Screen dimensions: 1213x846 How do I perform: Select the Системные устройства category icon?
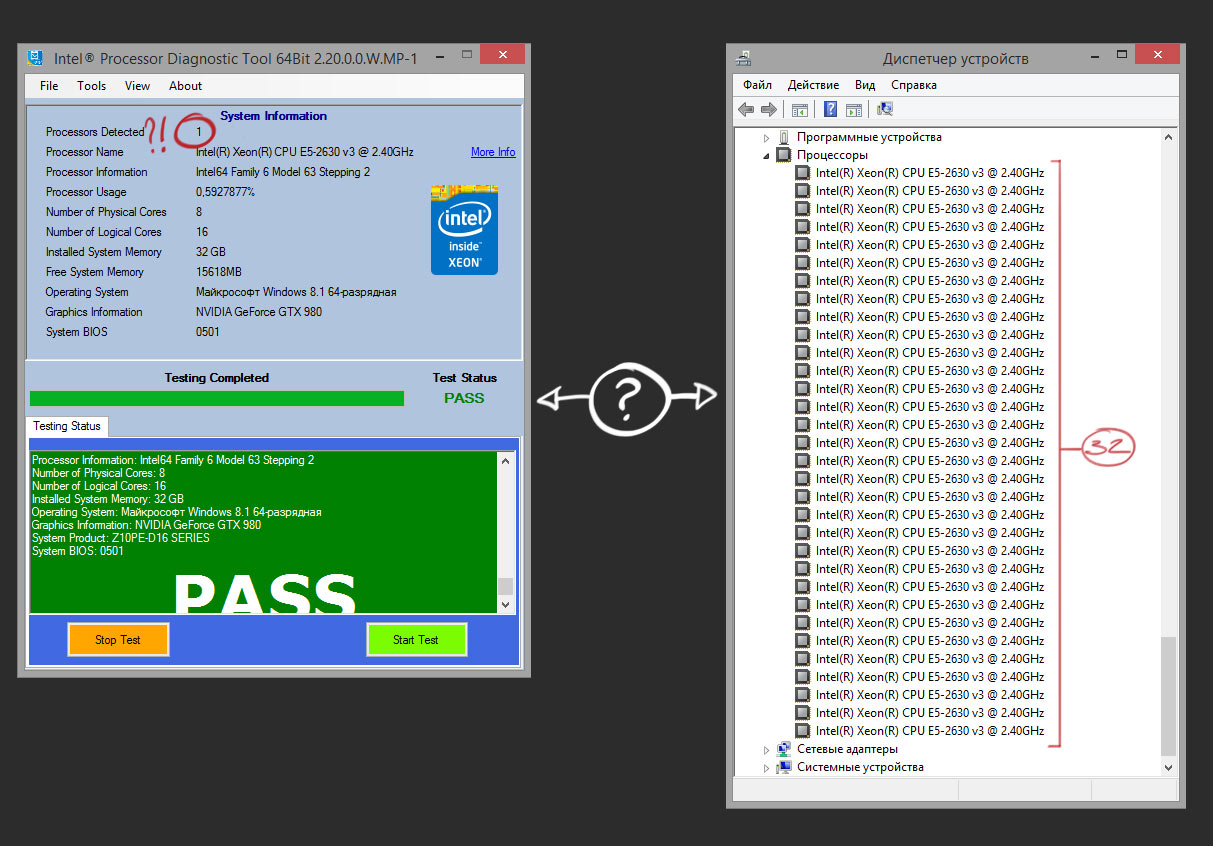(784, 767)
